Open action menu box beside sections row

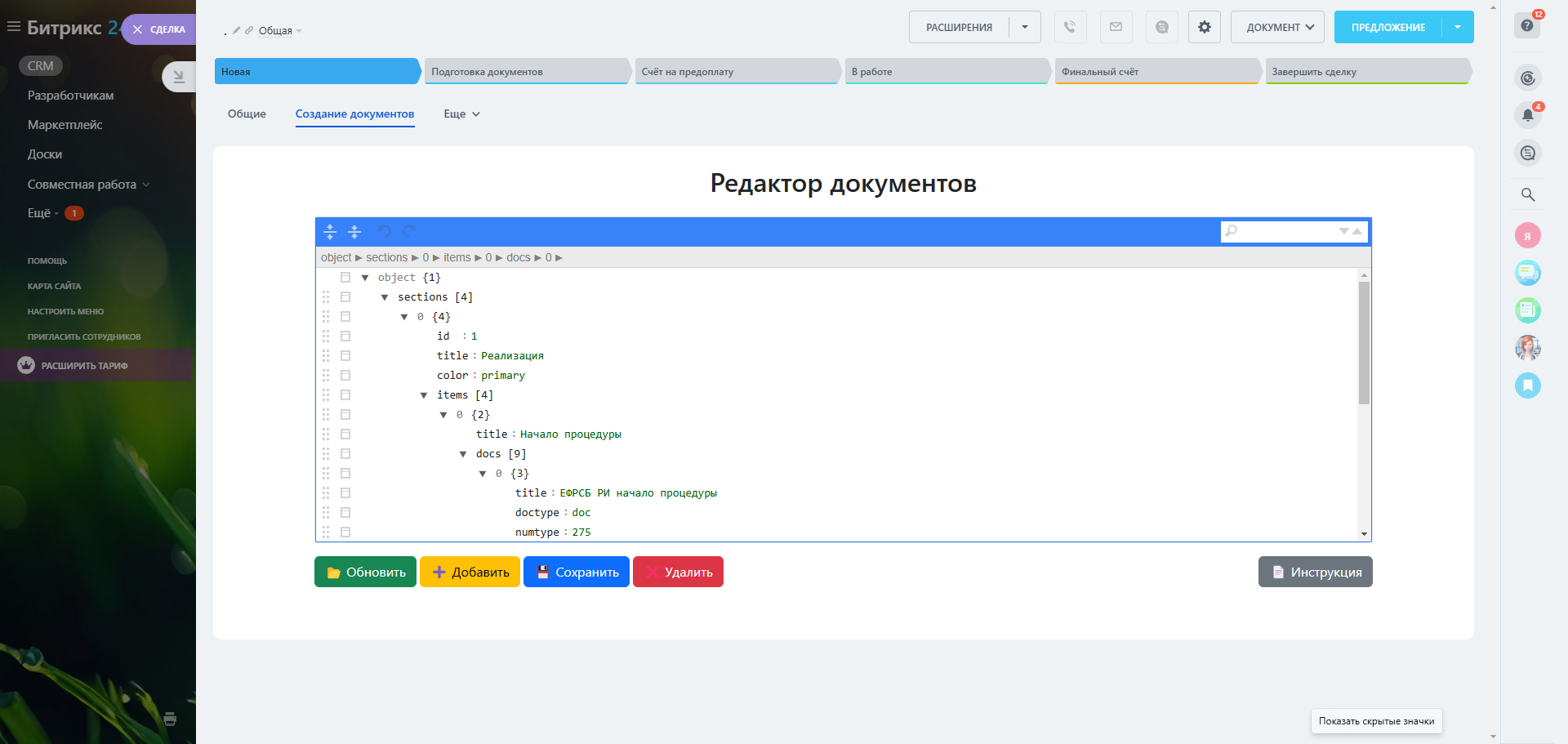tap(345, 297)
